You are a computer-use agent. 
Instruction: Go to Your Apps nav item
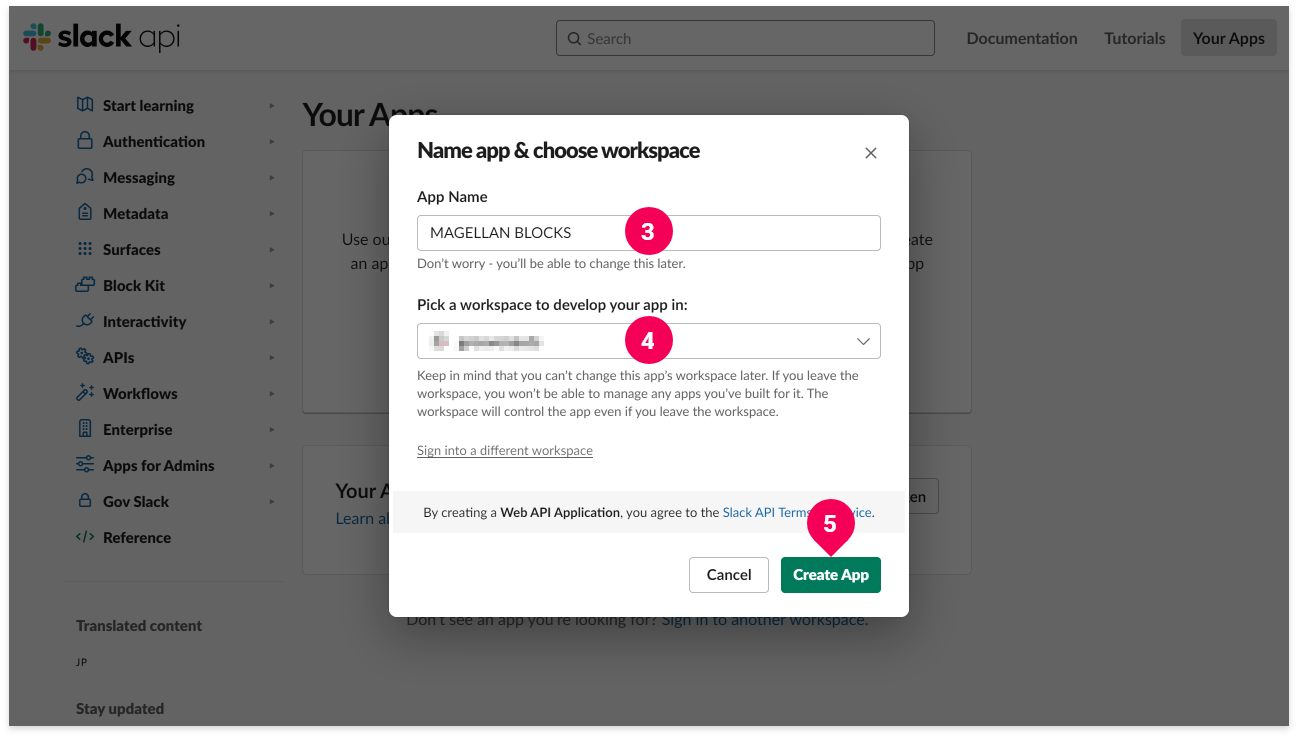pos(1228,38)
